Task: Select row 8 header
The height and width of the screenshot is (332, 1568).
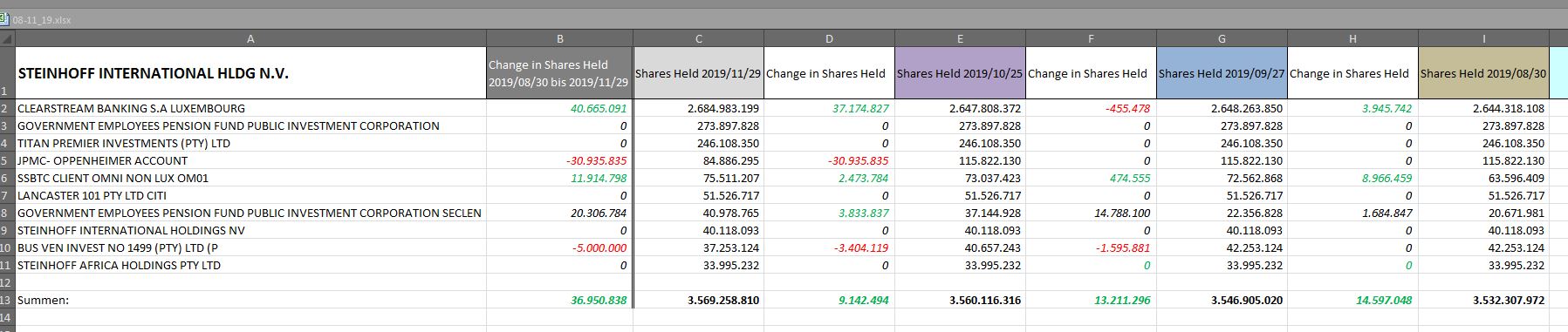Action: (x=7, y=213)
